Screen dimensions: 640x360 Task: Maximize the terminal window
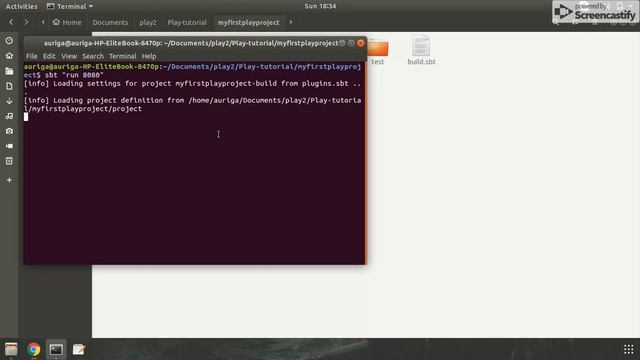[x=351, y=43]
